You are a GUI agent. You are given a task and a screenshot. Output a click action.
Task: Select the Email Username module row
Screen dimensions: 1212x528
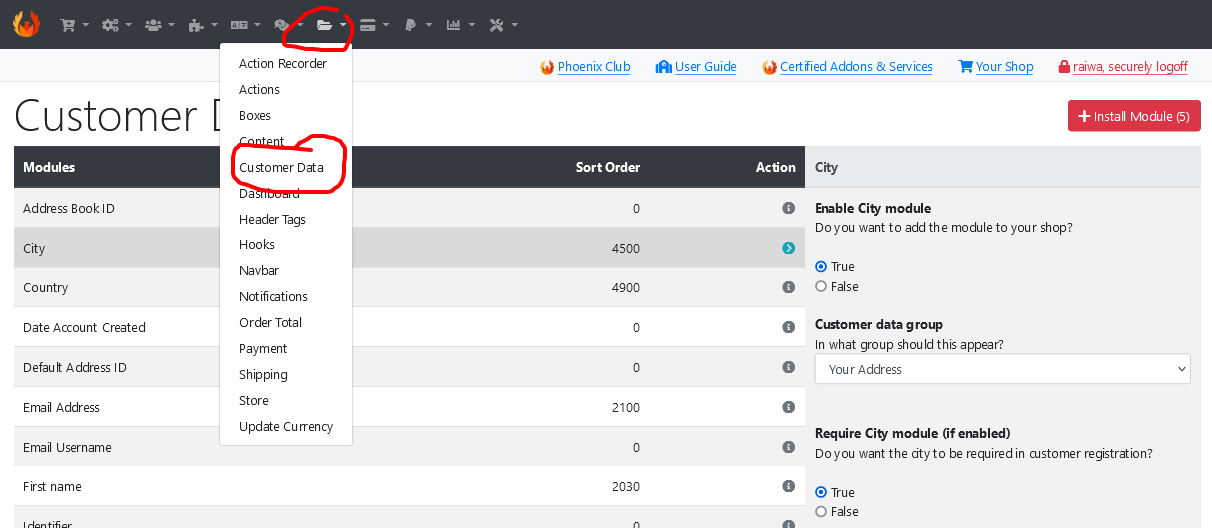click(x=409, y=447)
